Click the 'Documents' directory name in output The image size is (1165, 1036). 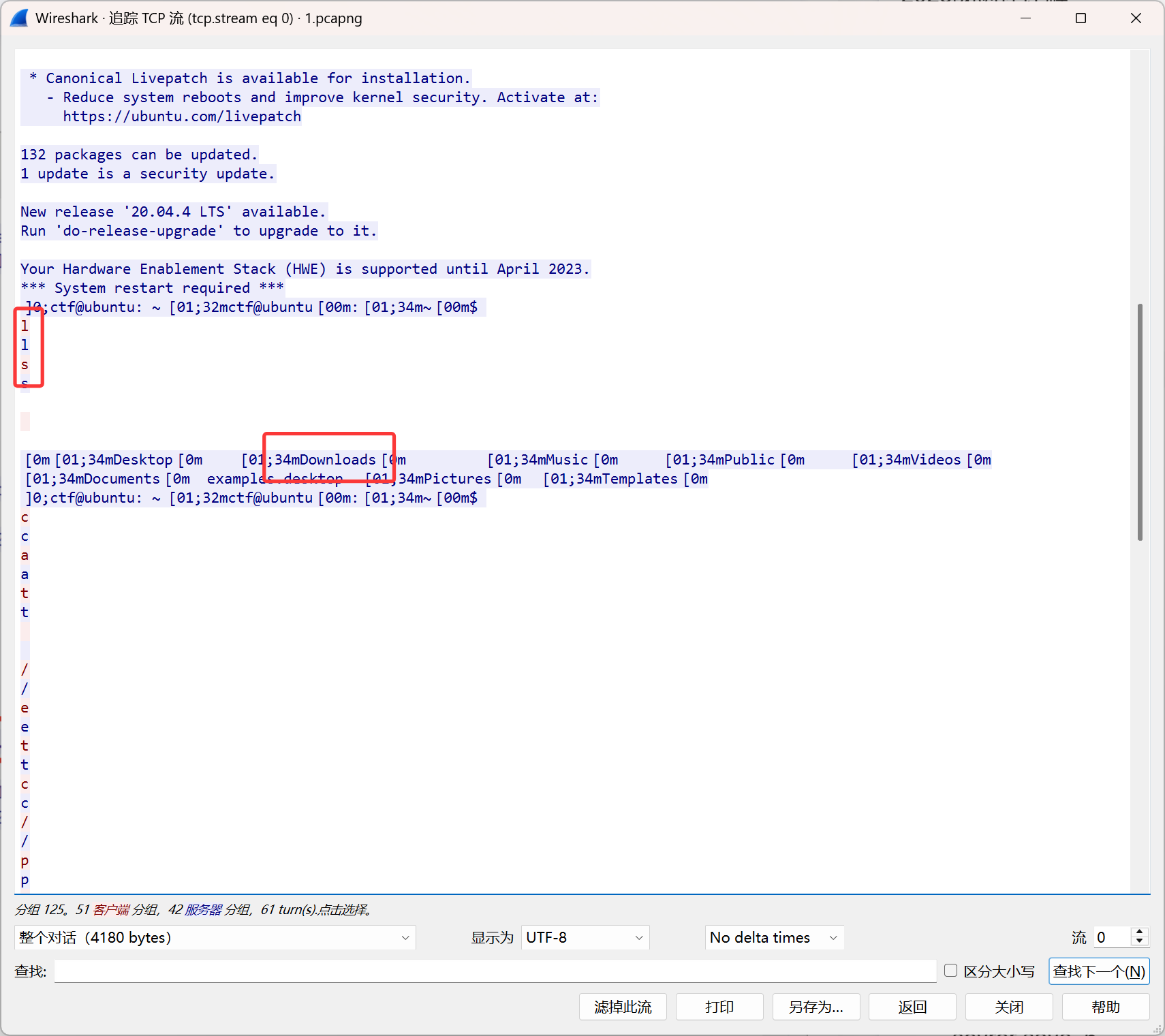click(x=122, y=479)
